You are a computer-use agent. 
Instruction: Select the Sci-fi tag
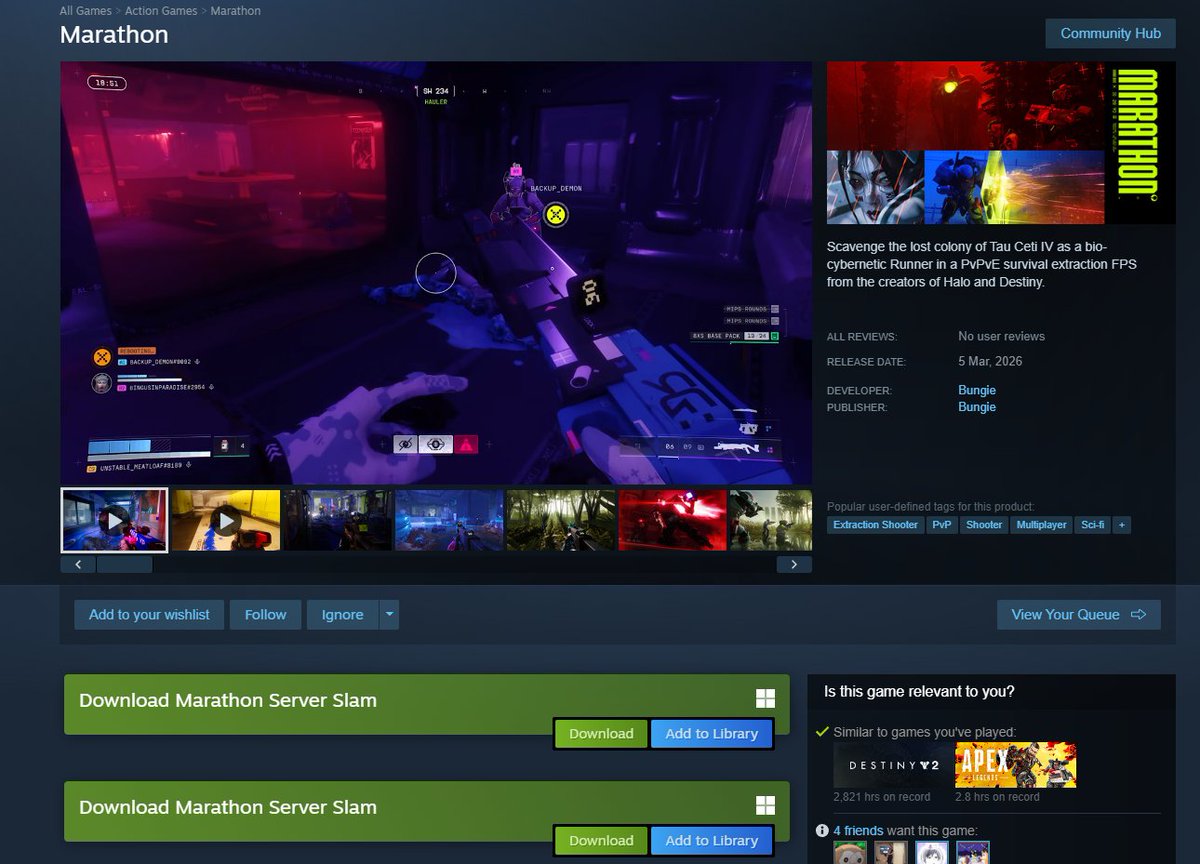[x=1093, y=525]
